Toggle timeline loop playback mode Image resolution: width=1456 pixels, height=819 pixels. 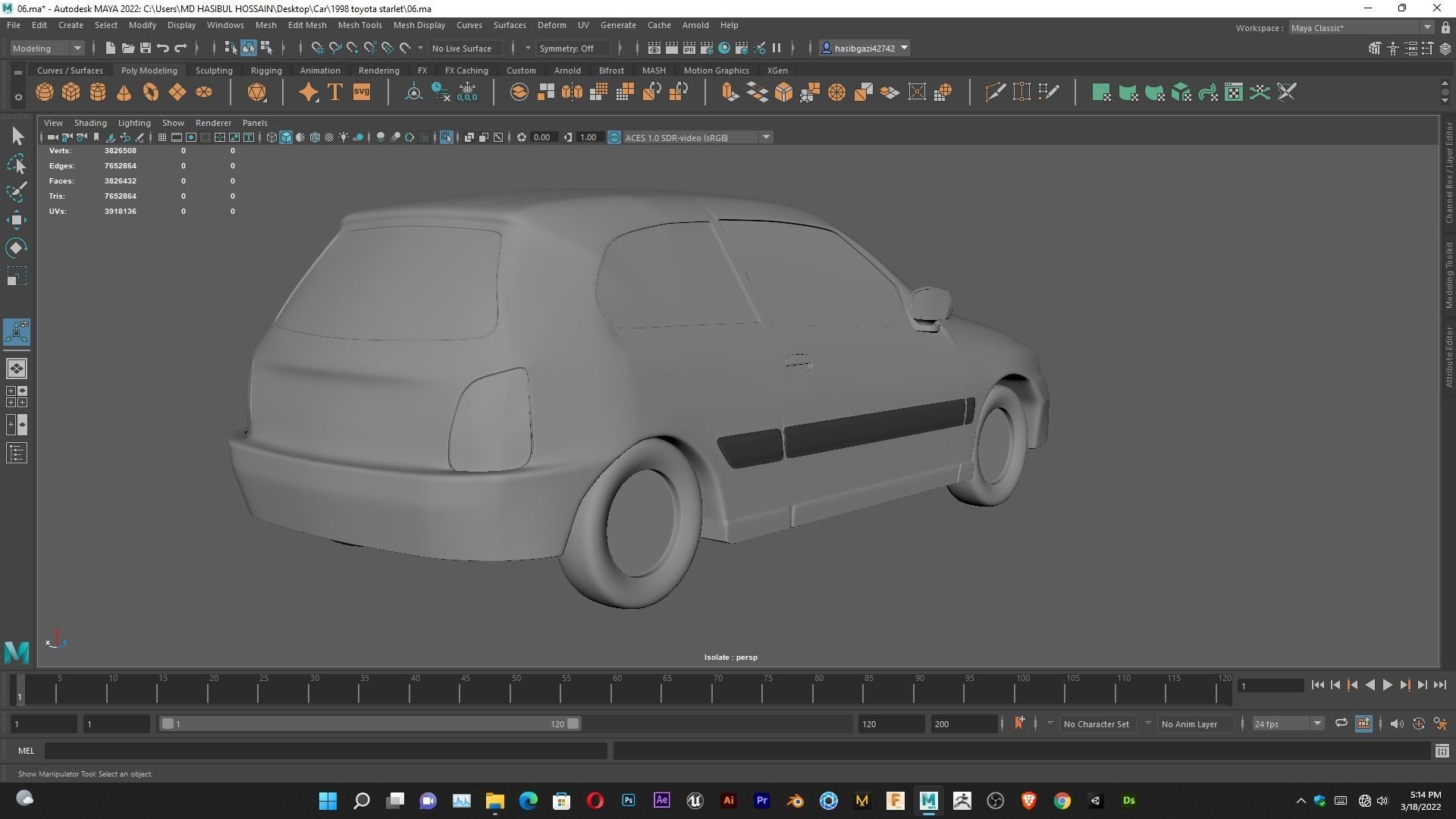point(1341,723)
